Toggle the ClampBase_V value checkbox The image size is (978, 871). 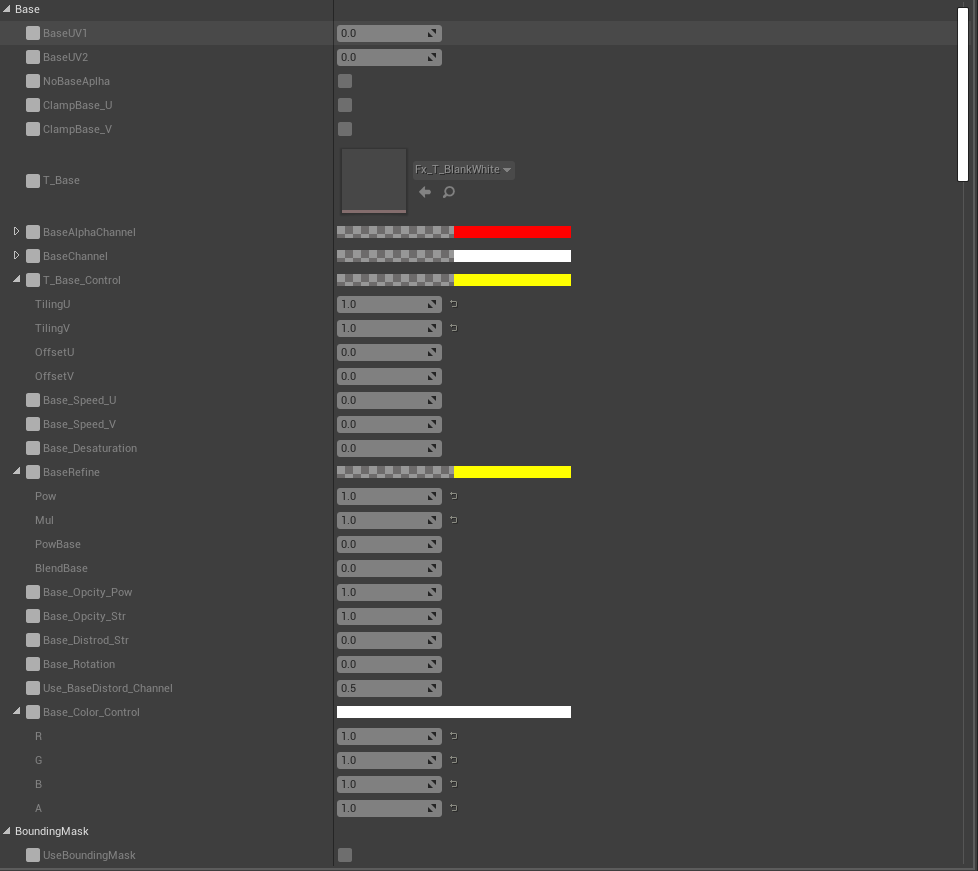[345, 129]
